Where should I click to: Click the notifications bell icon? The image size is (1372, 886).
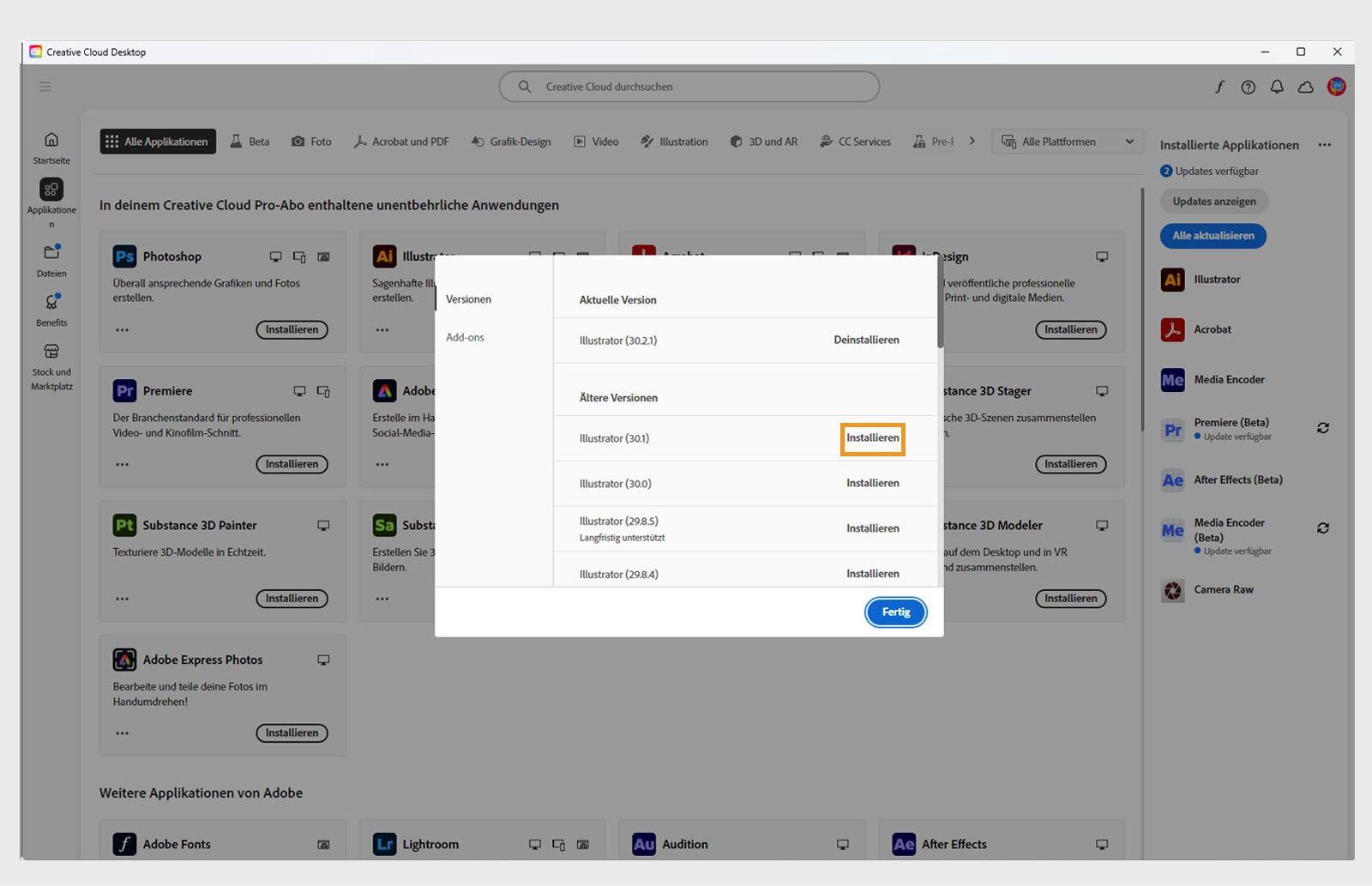tap(1277, 87)
